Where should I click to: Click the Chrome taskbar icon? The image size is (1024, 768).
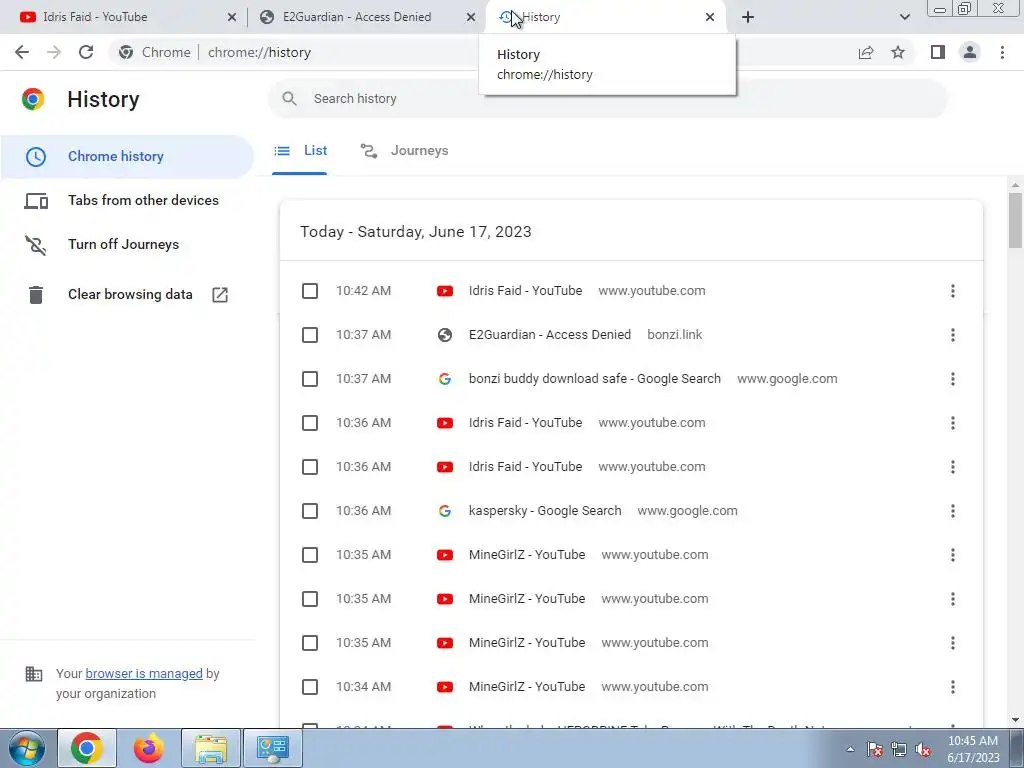pos(87,748)
